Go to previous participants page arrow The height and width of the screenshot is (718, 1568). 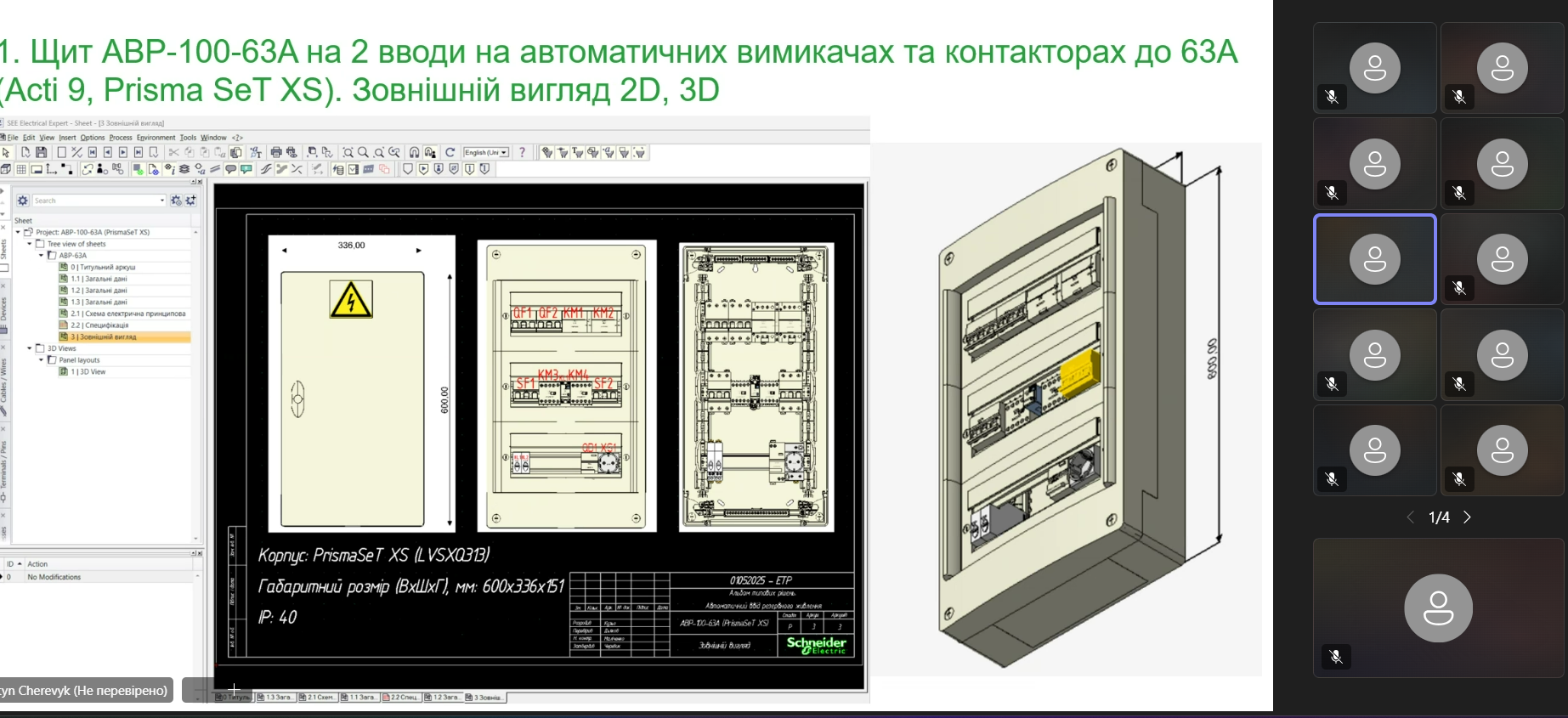pyautogui.click(x=1411, y=517)
